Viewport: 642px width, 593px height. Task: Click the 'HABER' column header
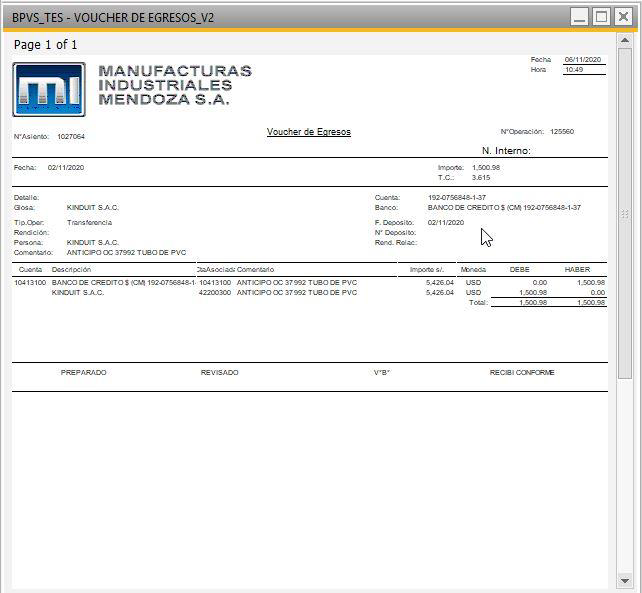pyautogui.click(x=577, y=269)
